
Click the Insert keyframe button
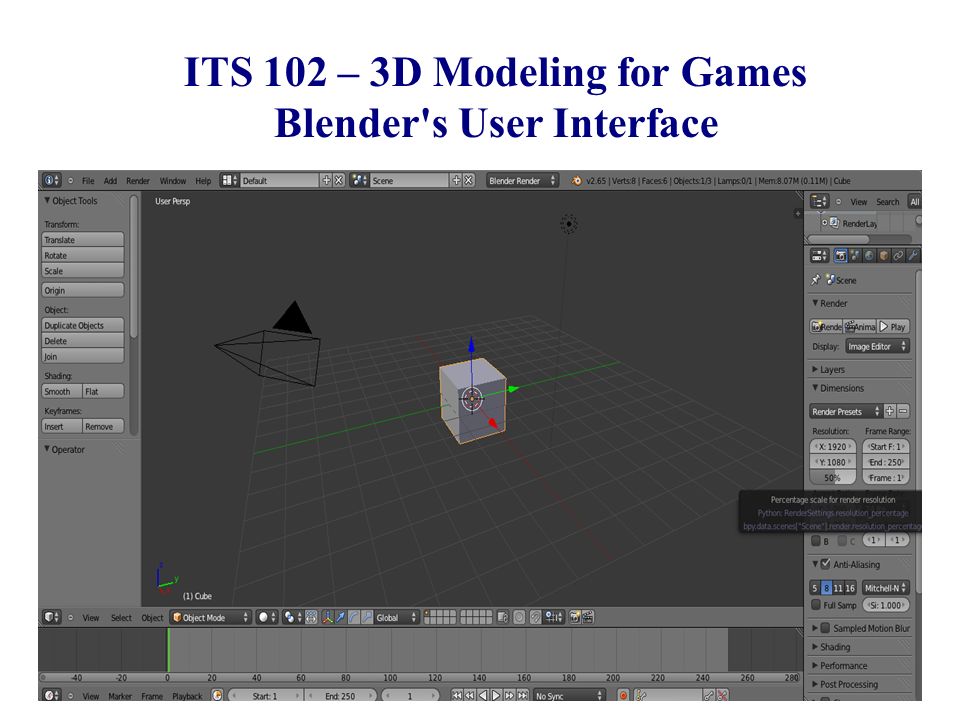pos(61,426)
